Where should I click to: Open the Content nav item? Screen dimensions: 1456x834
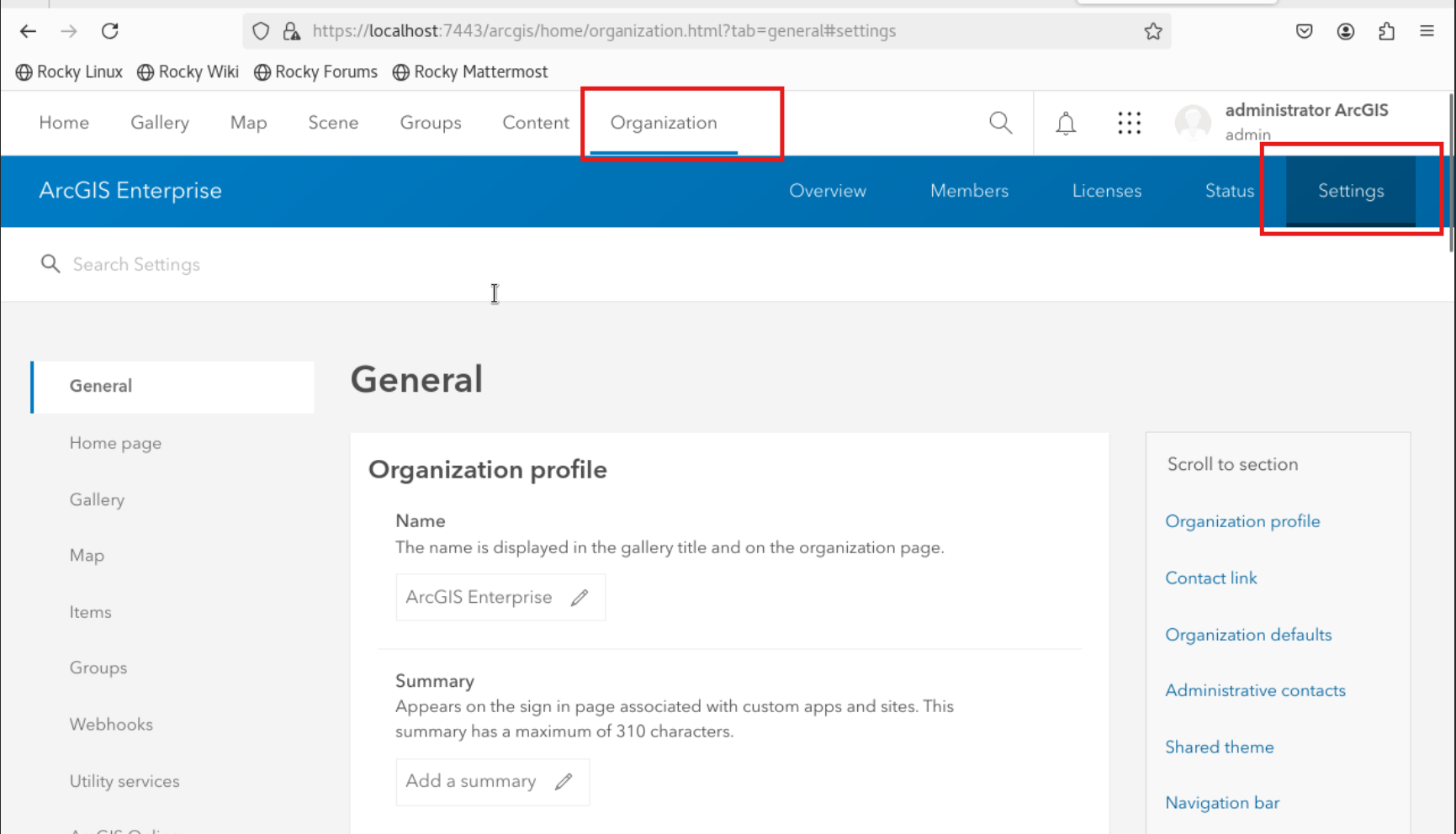pos(536,123)
